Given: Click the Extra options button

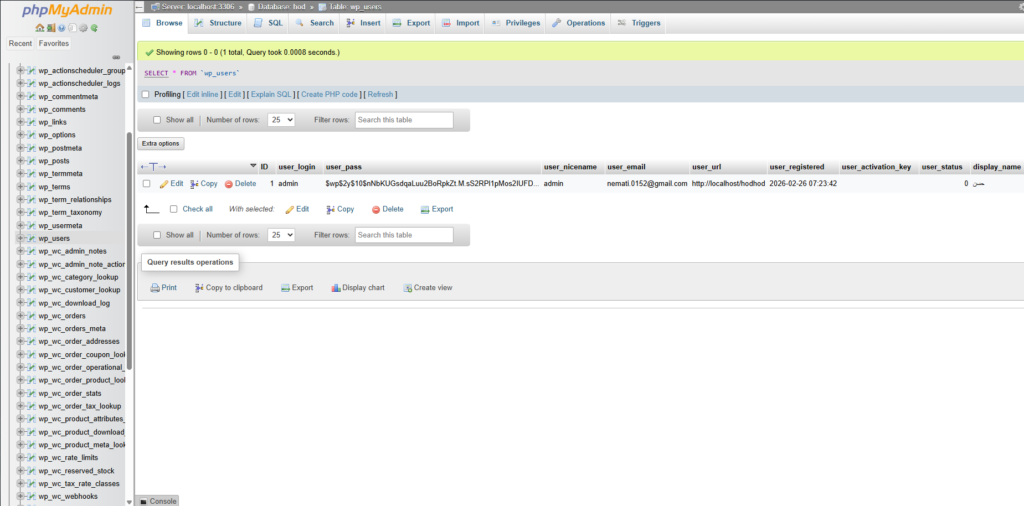Looking at the screenshot, I should pos(161,144).
